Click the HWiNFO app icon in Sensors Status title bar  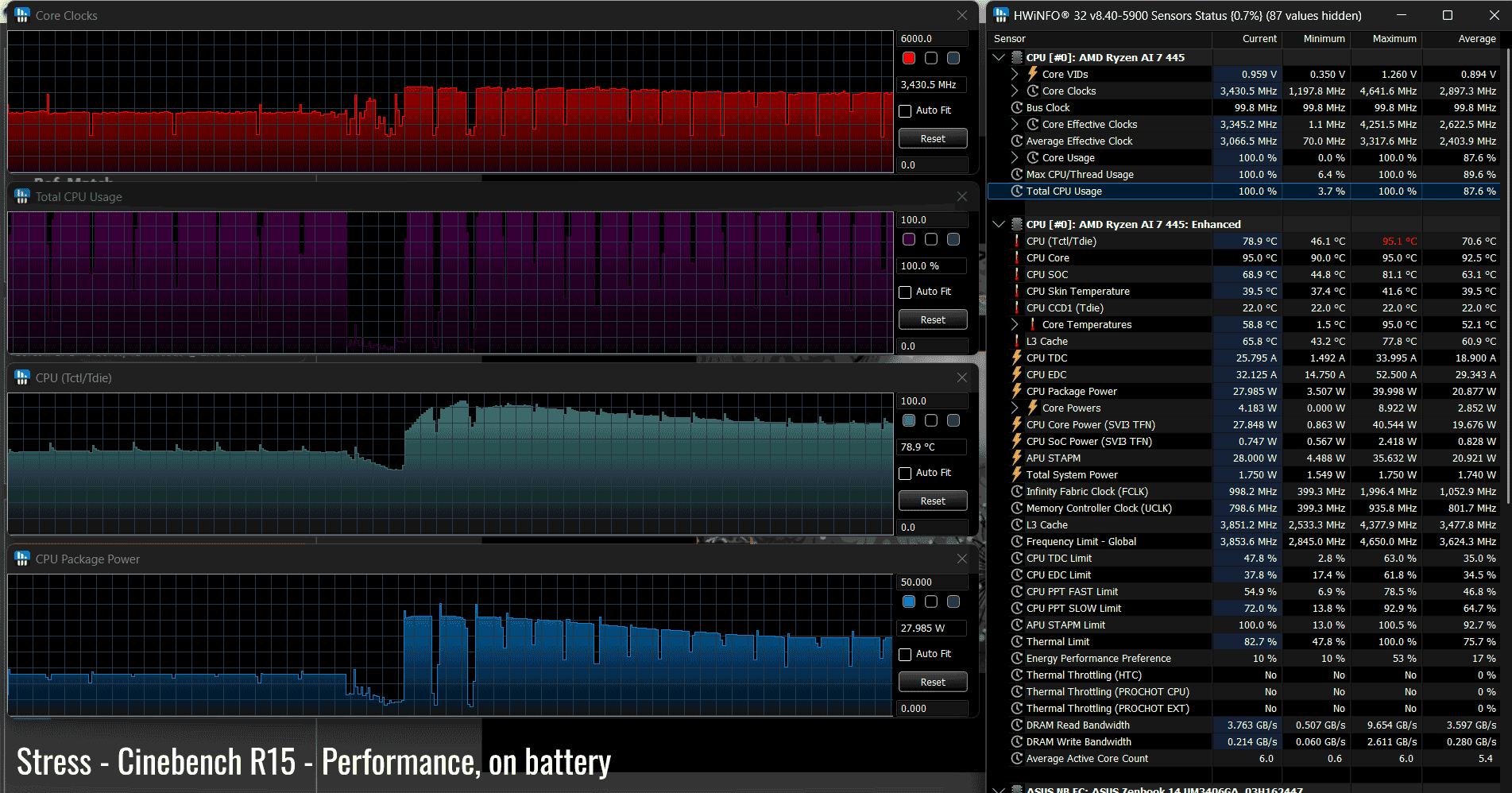pos(1001,15)
